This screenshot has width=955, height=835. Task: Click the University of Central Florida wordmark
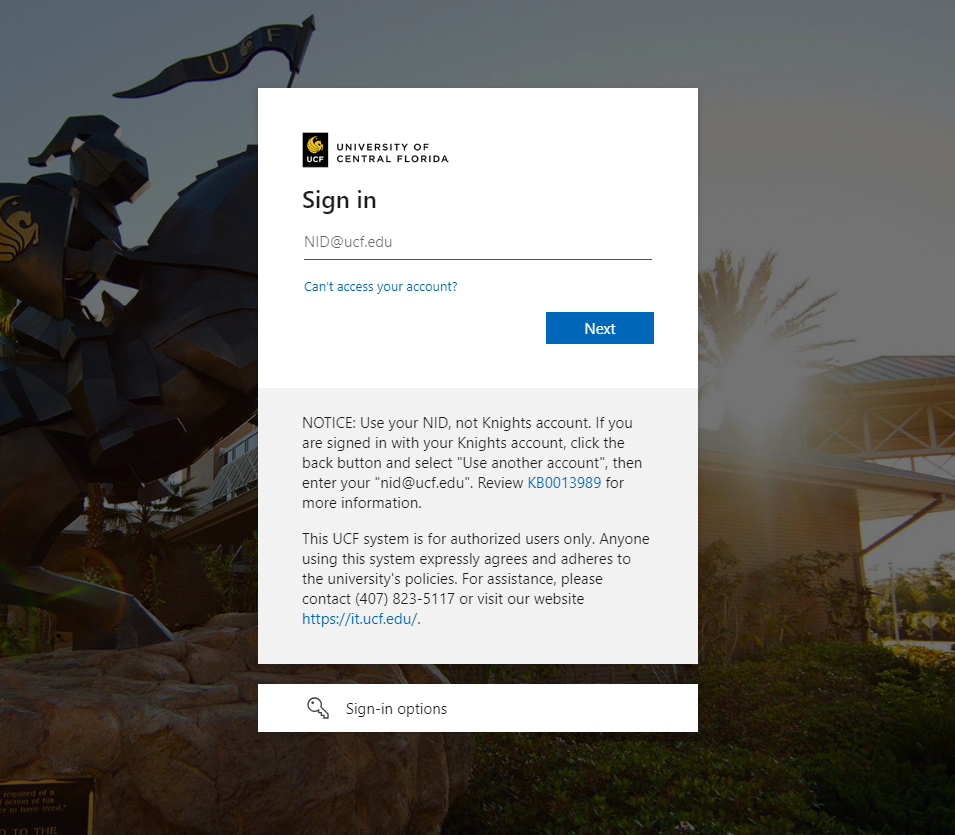(392, 153)
